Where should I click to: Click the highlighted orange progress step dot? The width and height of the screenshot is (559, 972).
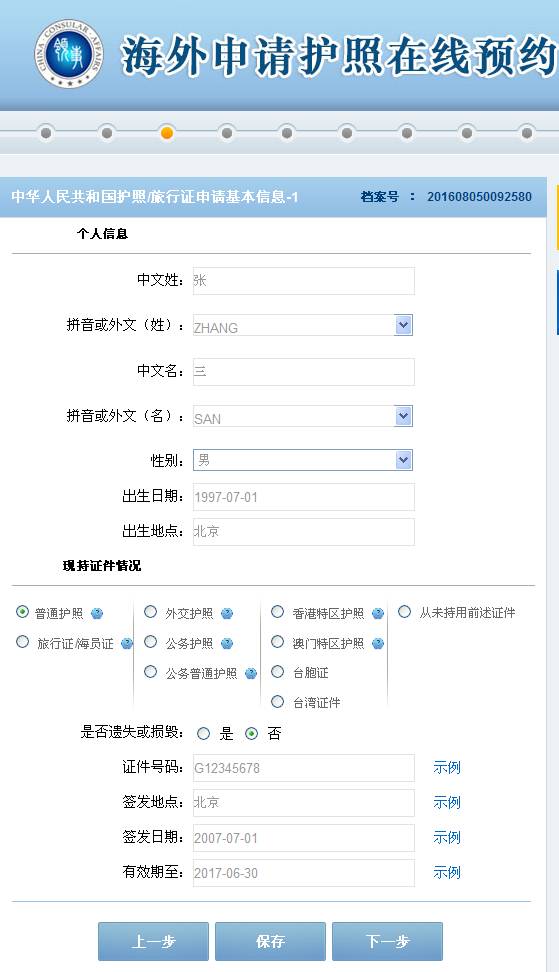(167, 133)
